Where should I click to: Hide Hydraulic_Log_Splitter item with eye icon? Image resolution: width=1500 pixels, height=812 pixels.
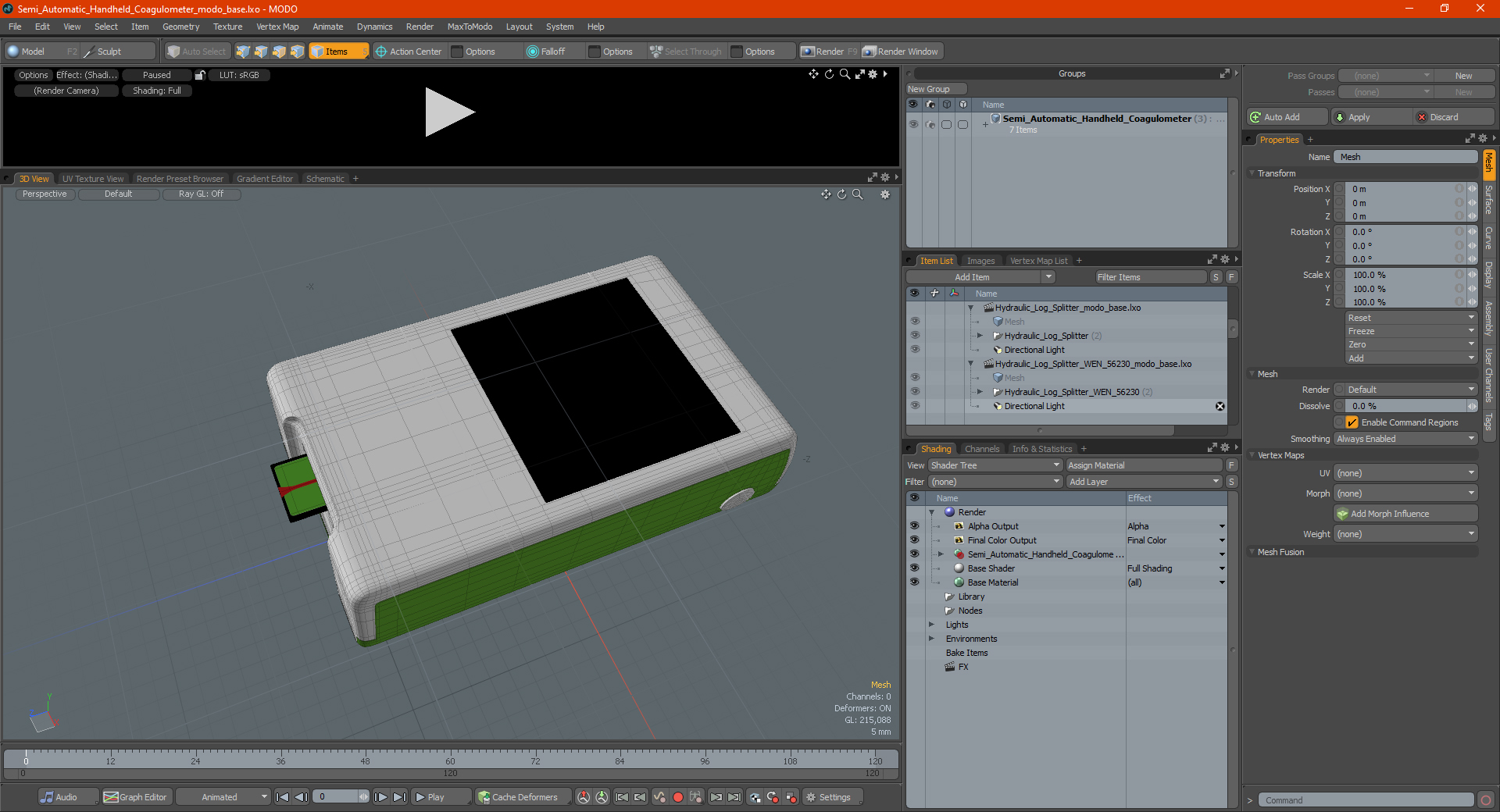915,336
